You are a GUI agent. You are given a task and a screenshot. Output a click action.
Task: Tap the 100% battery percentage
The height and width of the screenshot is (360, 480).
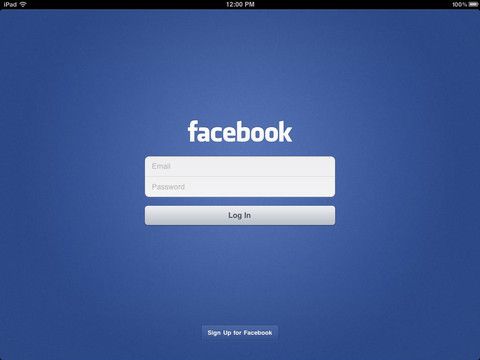(x=459, y=4)
